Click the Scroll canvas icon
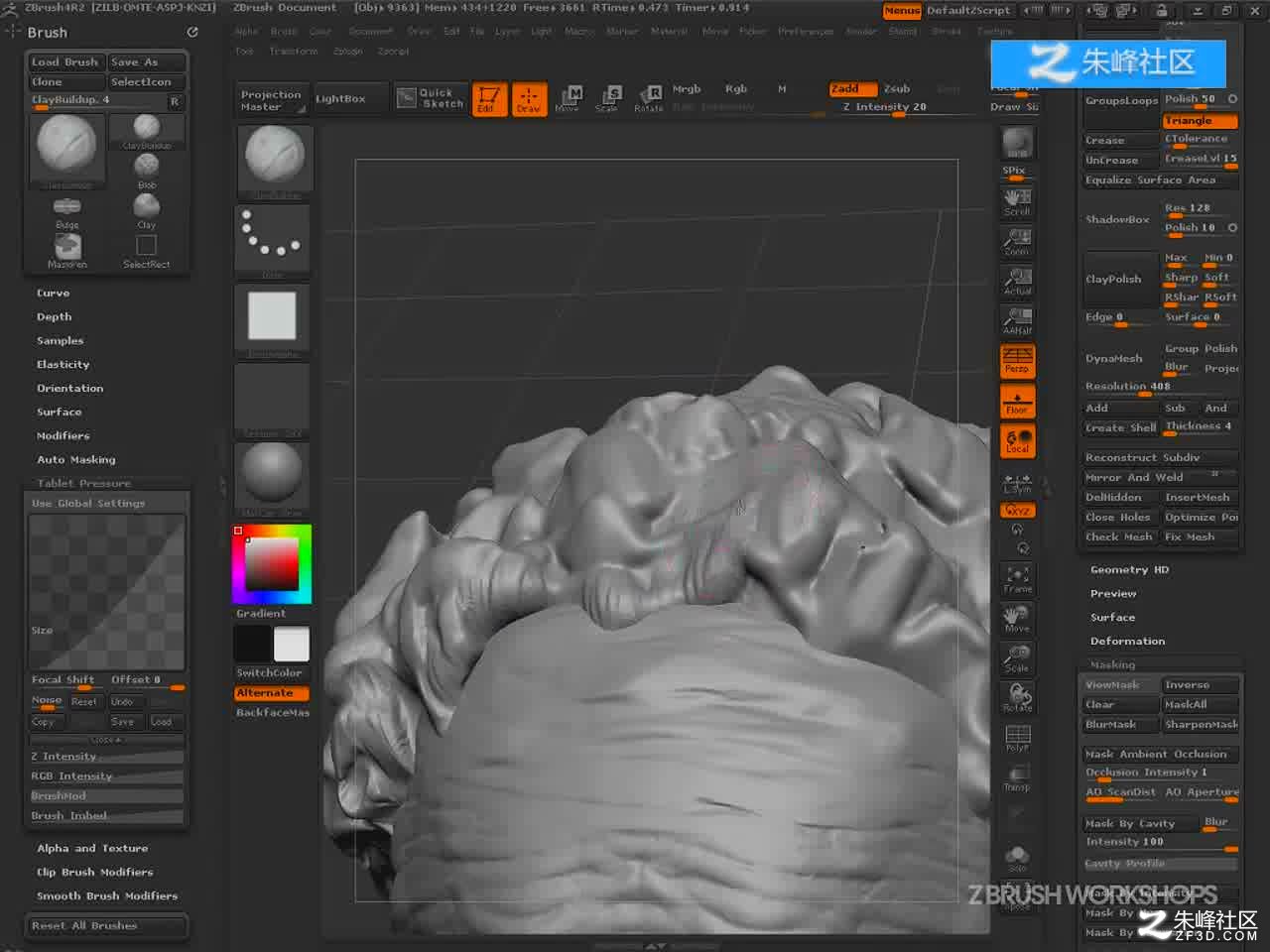Screen dimensions: 1270x952 click(1017, 202)
